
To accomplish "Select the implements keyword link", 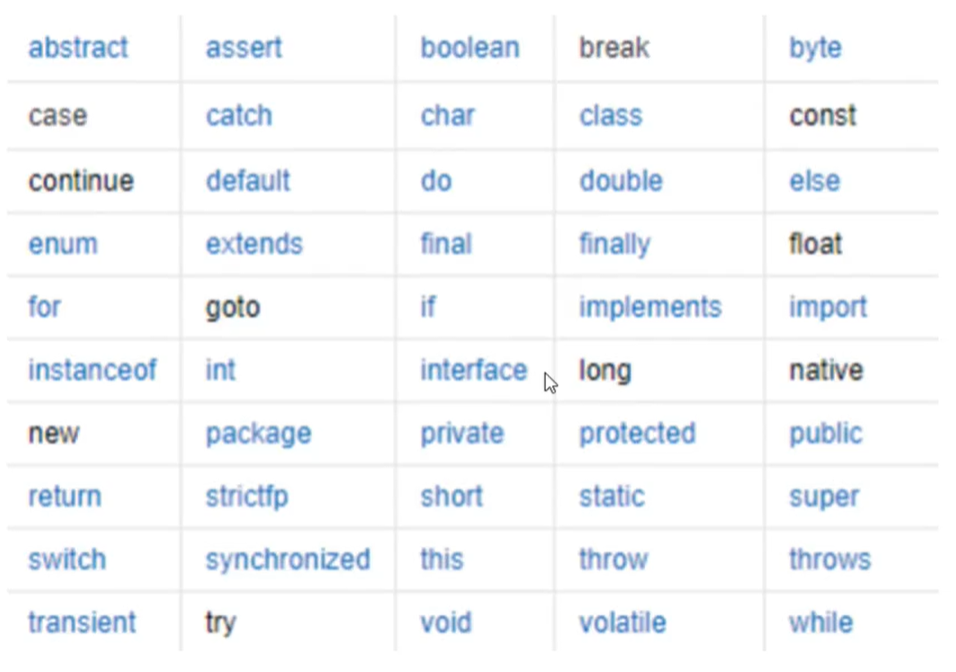I will pyautogui.click(x=651, y=308).
